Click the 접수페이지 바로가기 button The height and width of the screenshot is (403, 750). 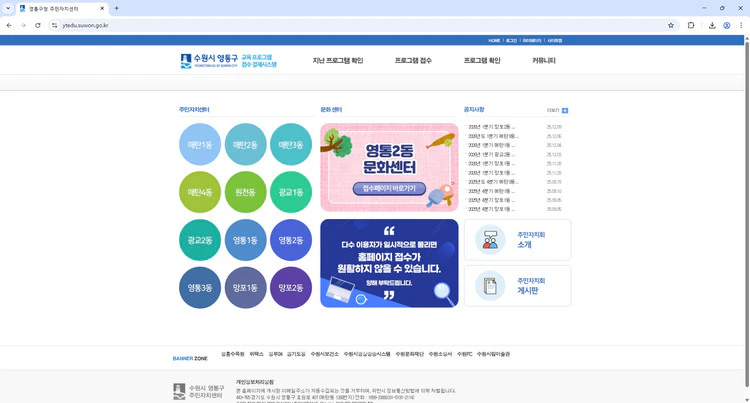pos(389,188)
